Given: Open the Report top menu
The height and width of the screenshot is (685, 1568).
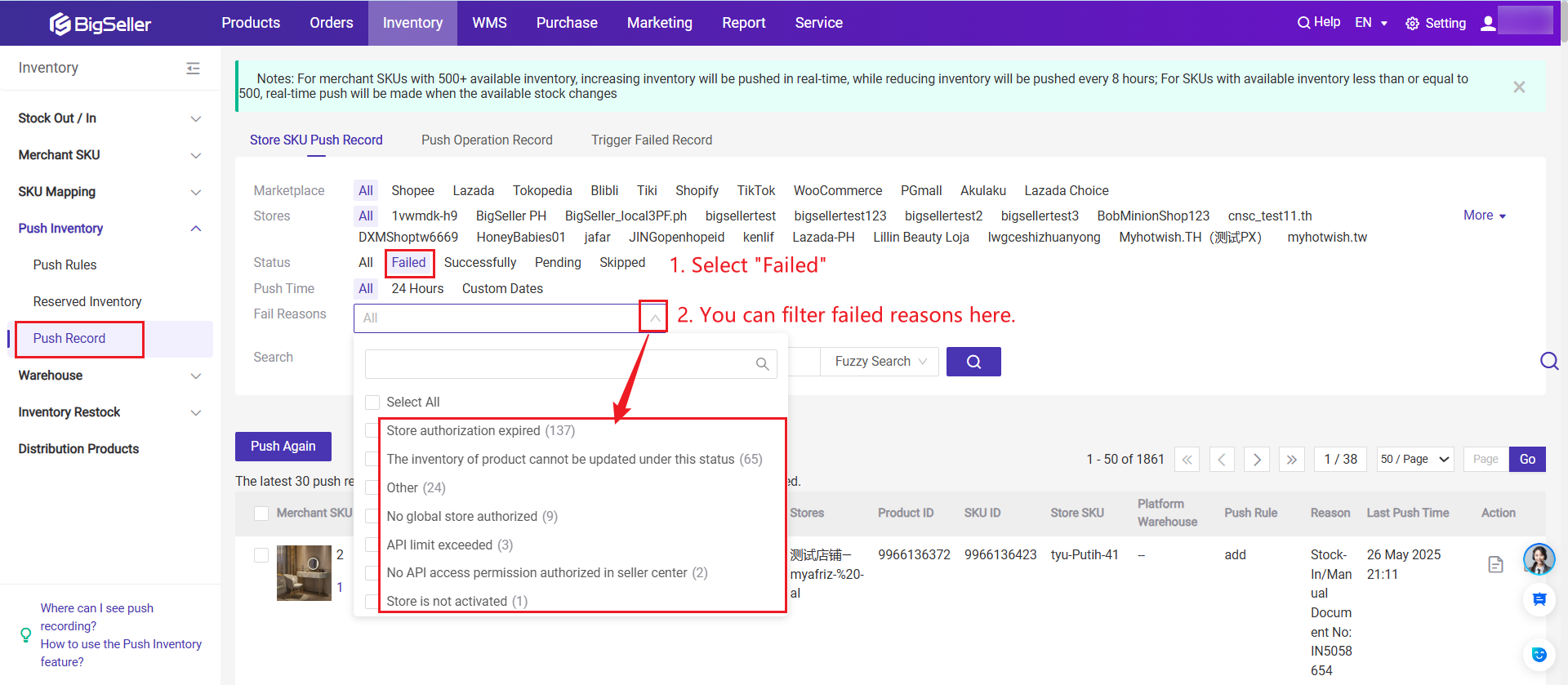Looking at the screenshot, I should [x=743, y=23].
